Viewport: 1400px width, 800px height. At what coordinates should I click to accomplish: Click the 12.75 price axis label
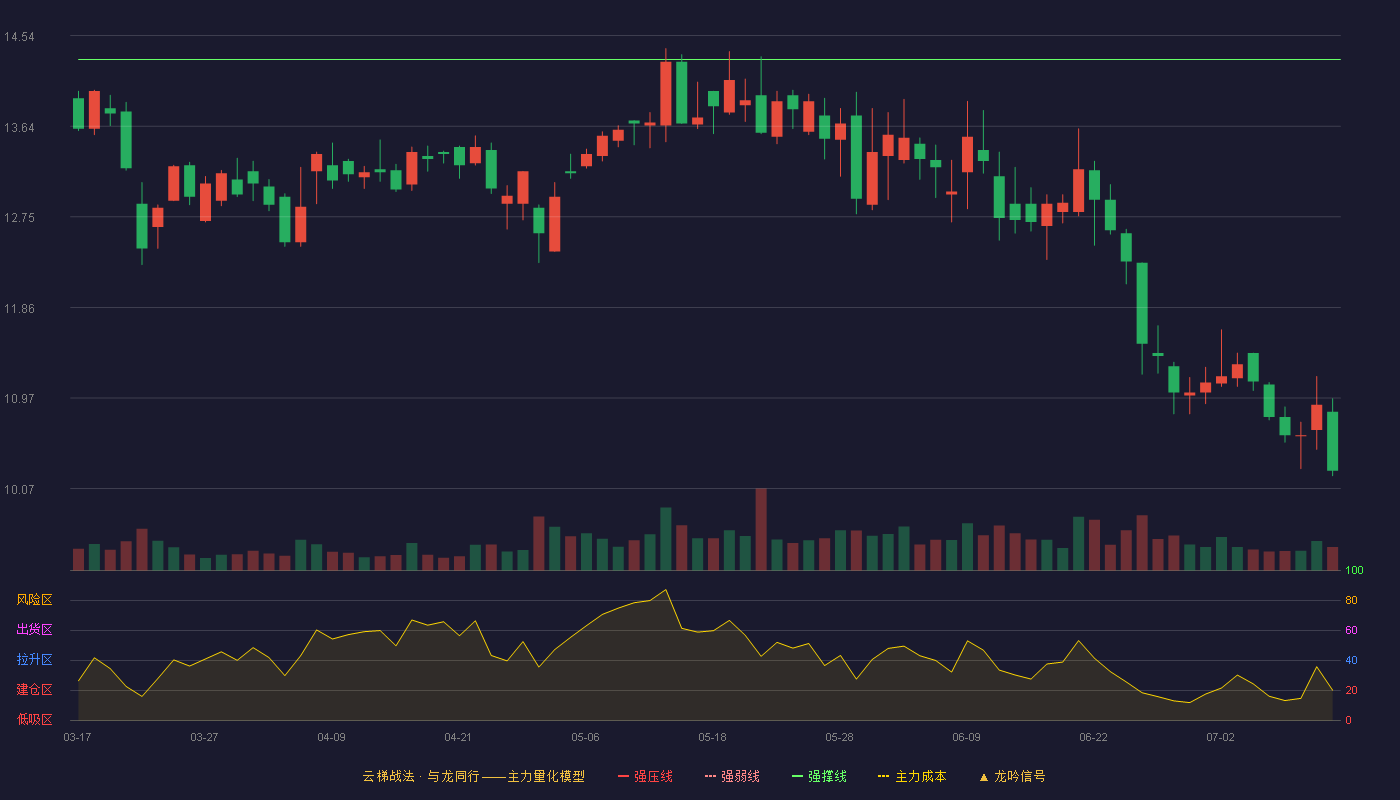[x=19, y=218]
